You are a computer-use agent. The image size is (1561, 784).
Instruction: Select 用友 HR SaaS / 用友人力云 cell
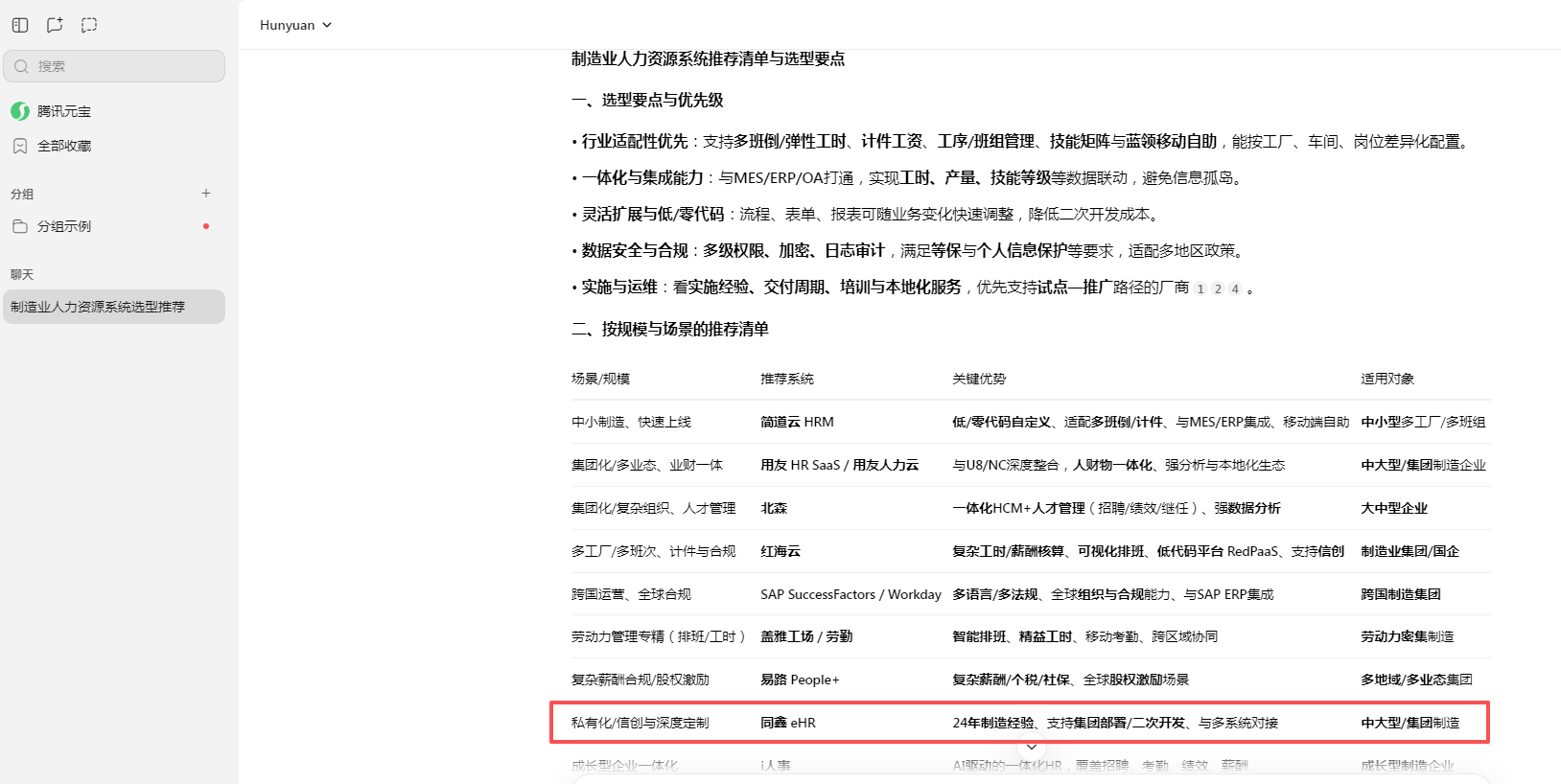point(839,465)
